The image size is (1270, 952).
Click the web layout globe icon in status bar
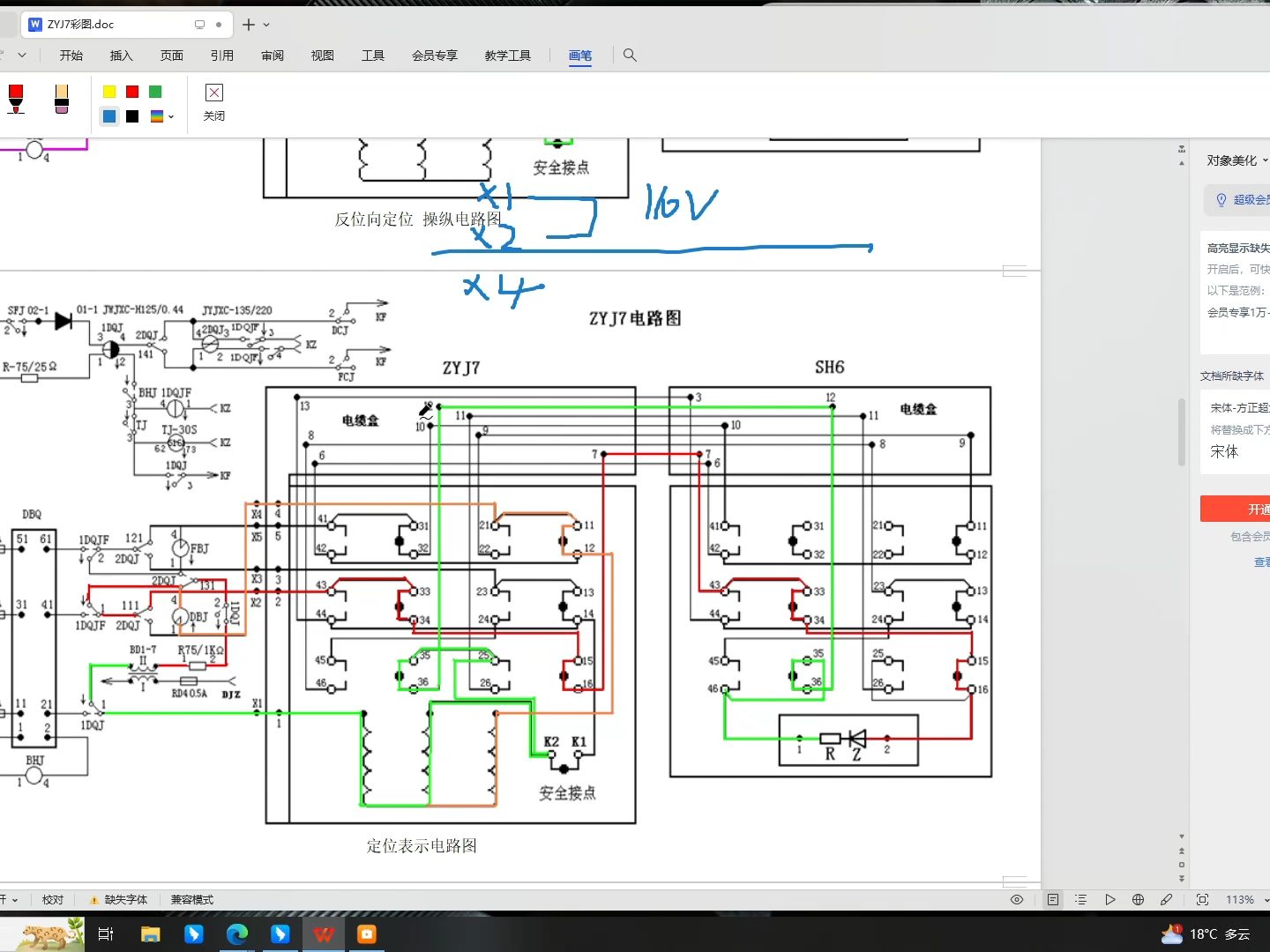point(1138,899)
